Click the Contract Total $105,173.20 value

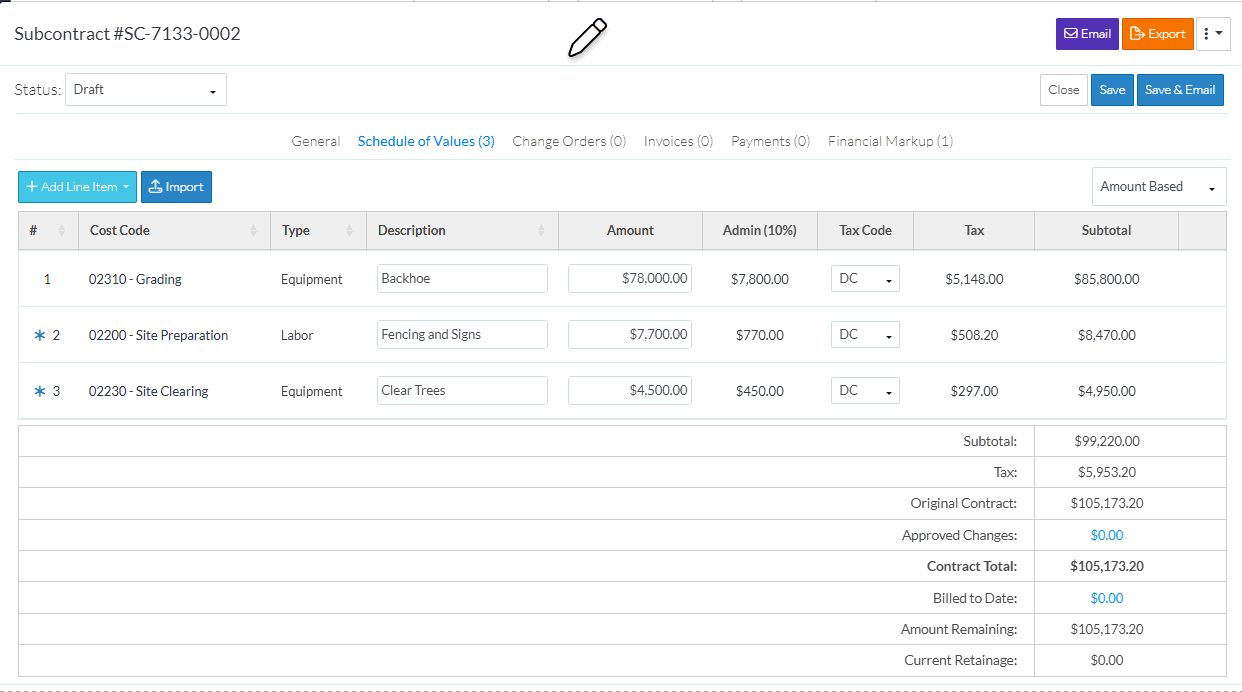point(1106,566)
